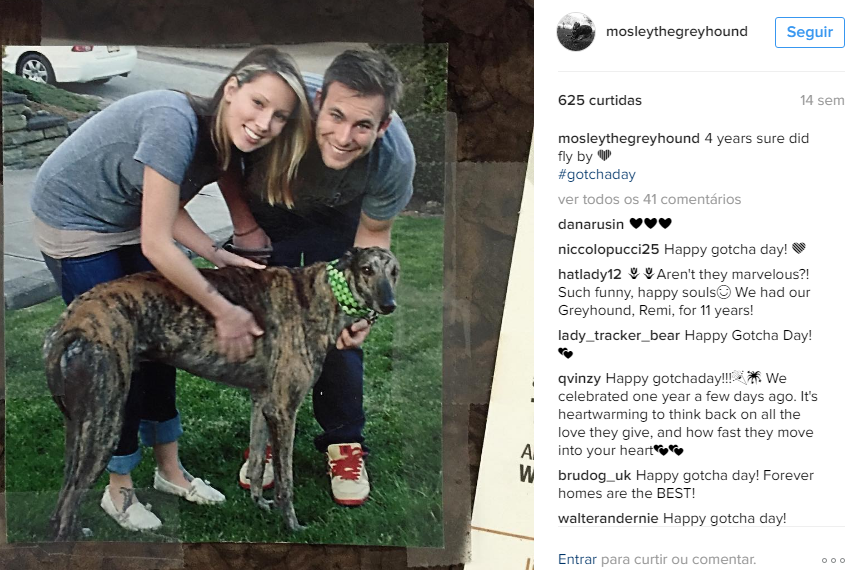
Task: Expand ver todos os 41 comentários
Action: pos(649,199)
